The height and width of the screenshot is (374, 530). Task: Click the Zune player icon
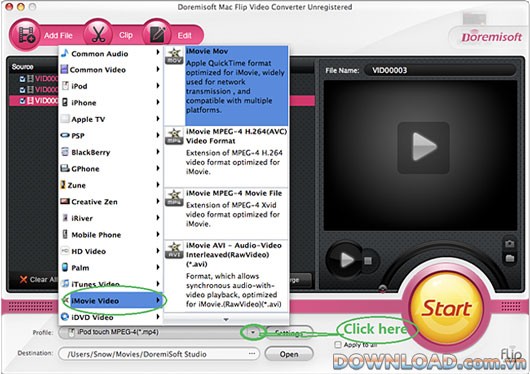63,185
